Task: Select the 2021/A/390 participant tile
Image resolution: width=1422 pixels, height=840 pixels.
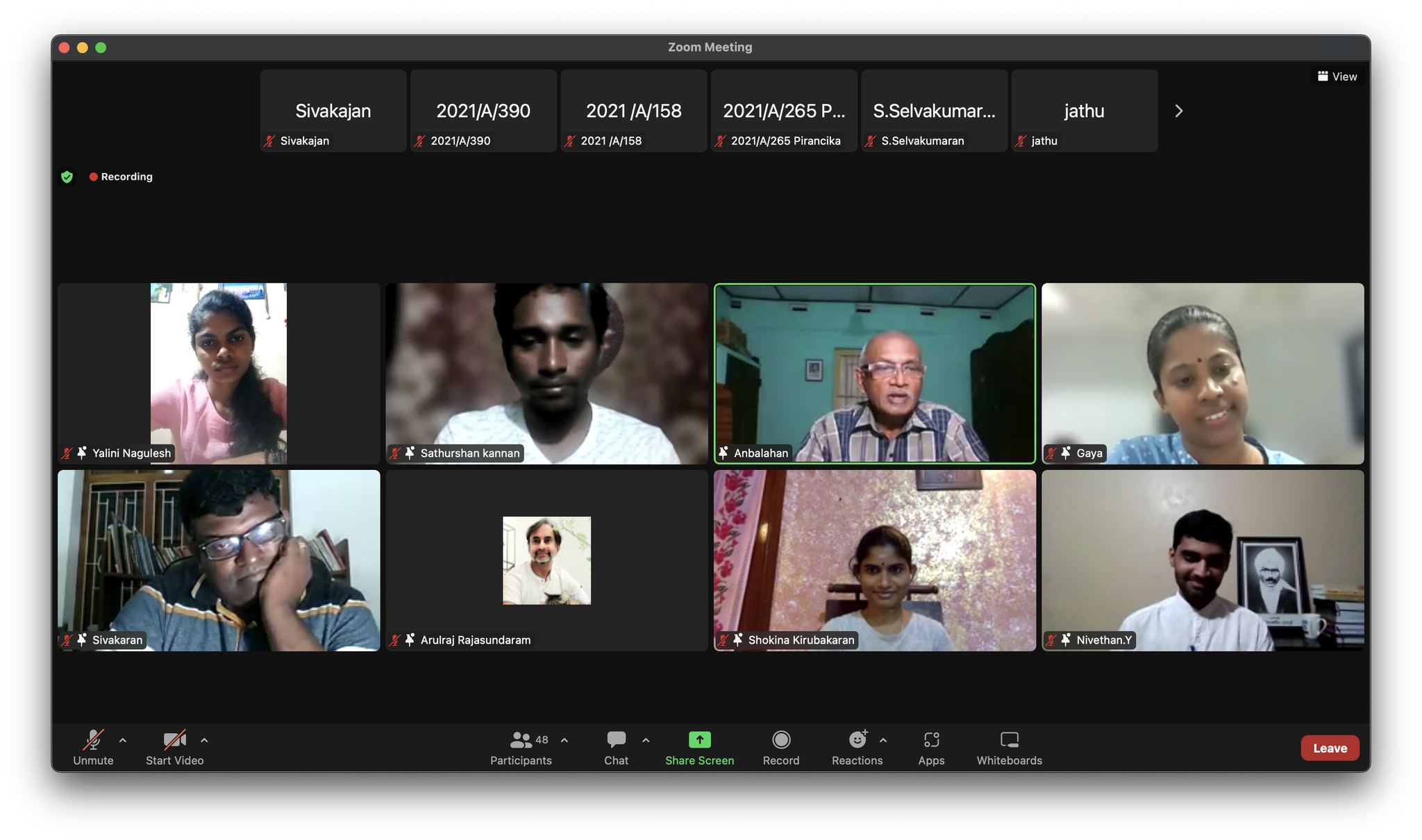Action: tap(483, 110)
